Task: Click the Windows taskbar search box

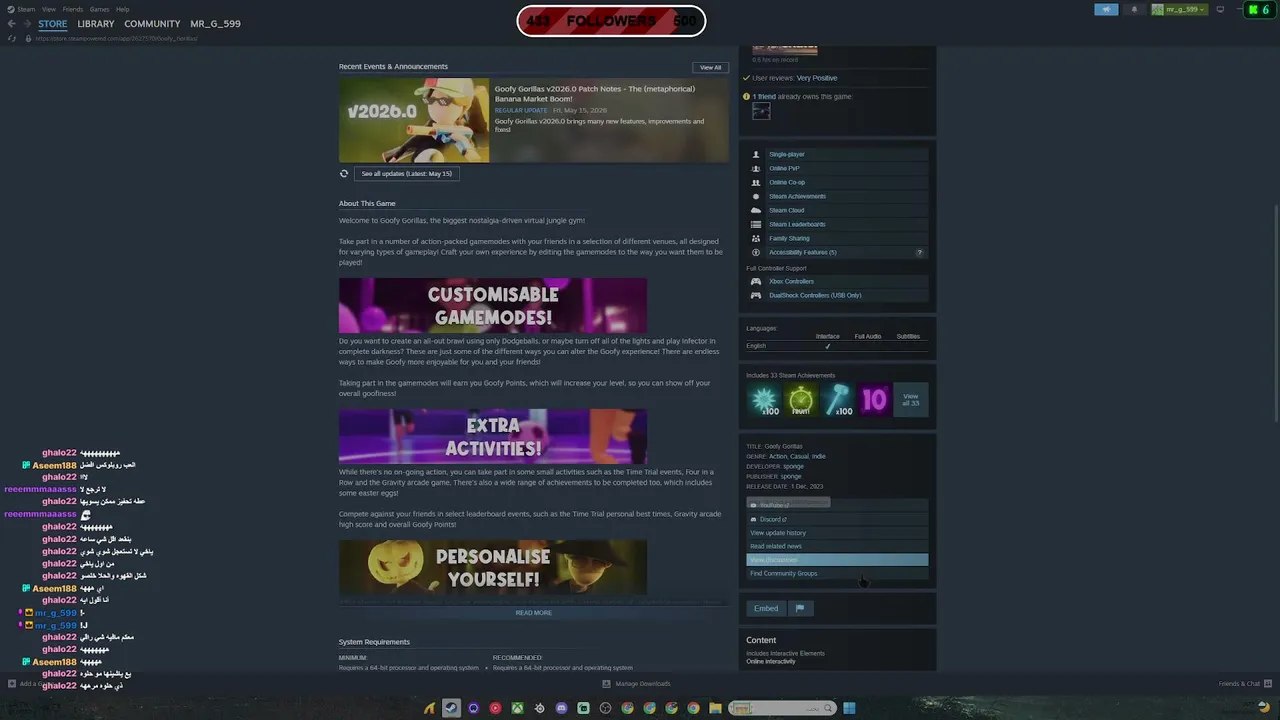Action: 782,708
